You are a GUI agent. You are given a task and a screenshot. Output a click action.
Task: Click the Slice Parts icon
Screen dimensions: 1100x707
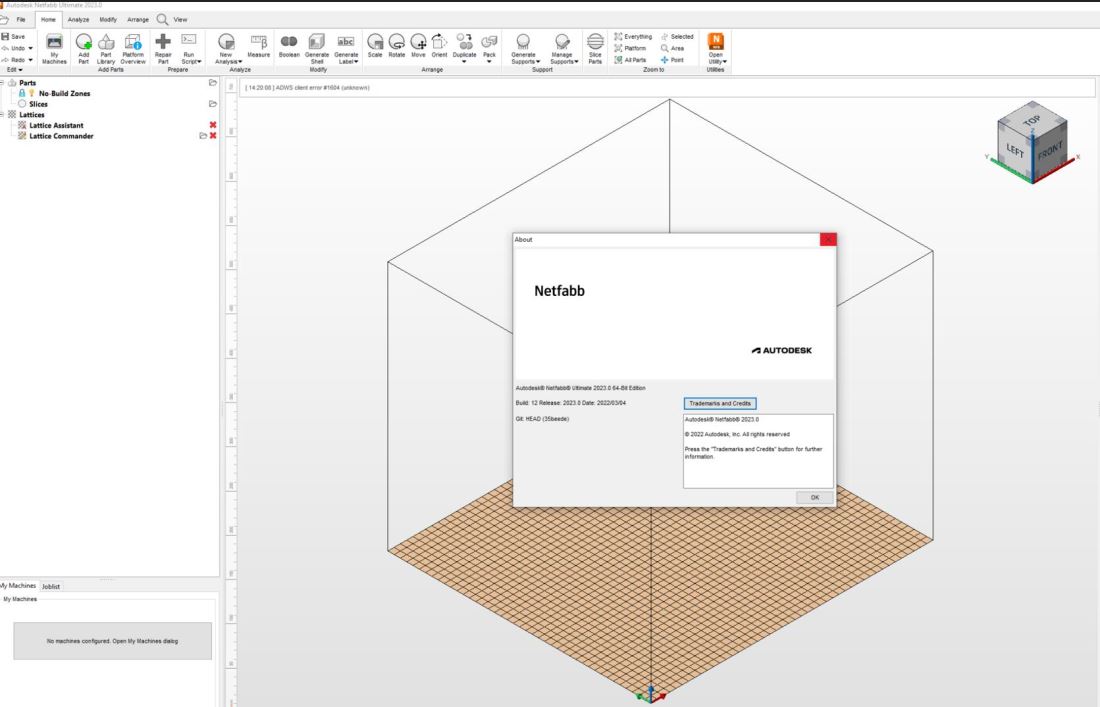(595, 48)
